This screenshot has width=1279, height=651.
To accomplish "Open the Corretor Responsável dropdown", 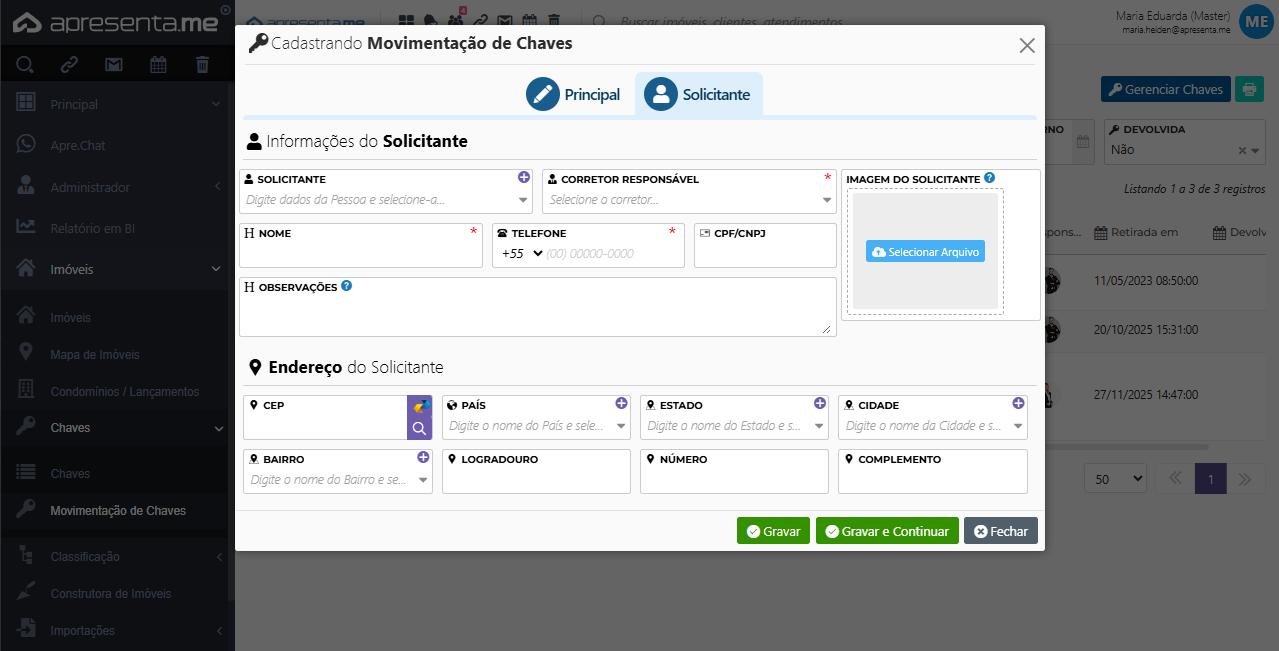I will pyautogui.click(x=688, y=200).
